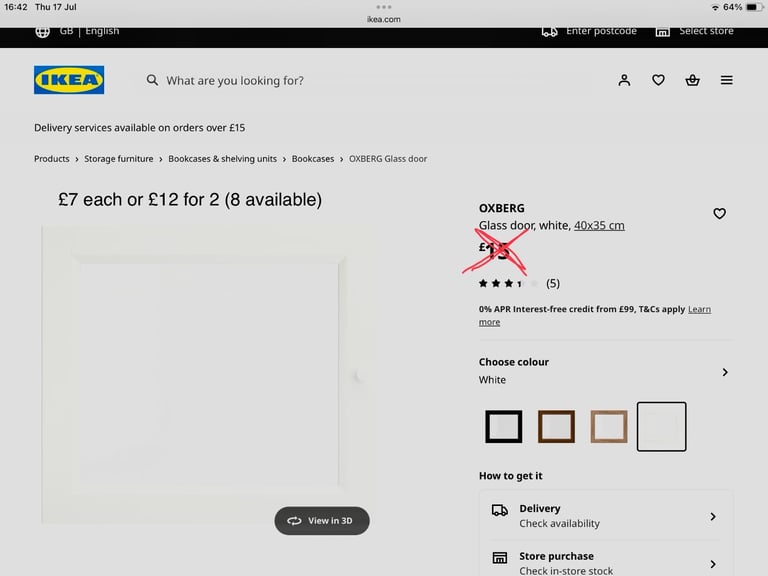Open Store purchase in-store stock chevron

713,564
